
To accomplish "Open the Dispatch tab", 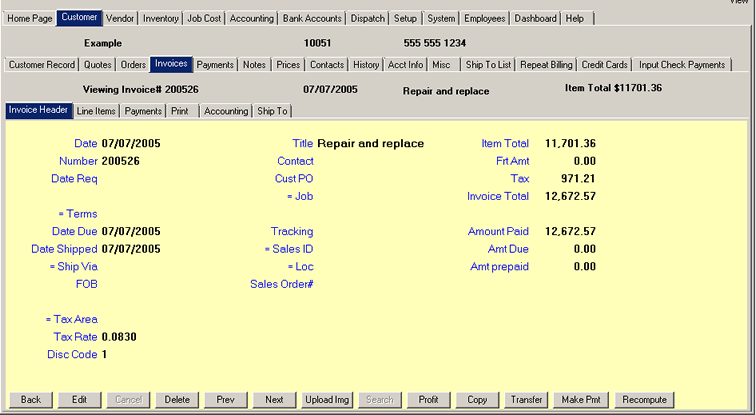I will 368,18.
